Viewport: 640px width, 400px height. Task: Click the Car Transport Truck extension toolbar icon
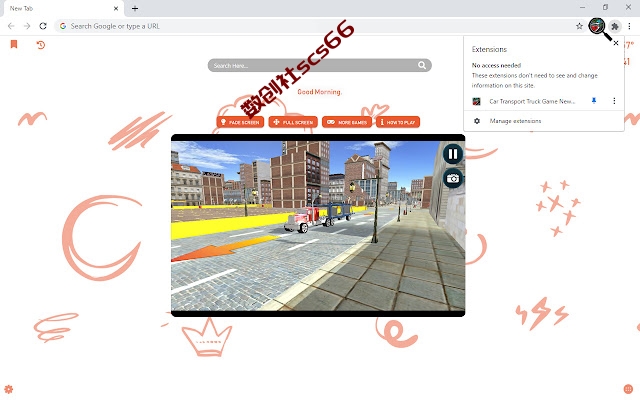click(x=597, y=26)
